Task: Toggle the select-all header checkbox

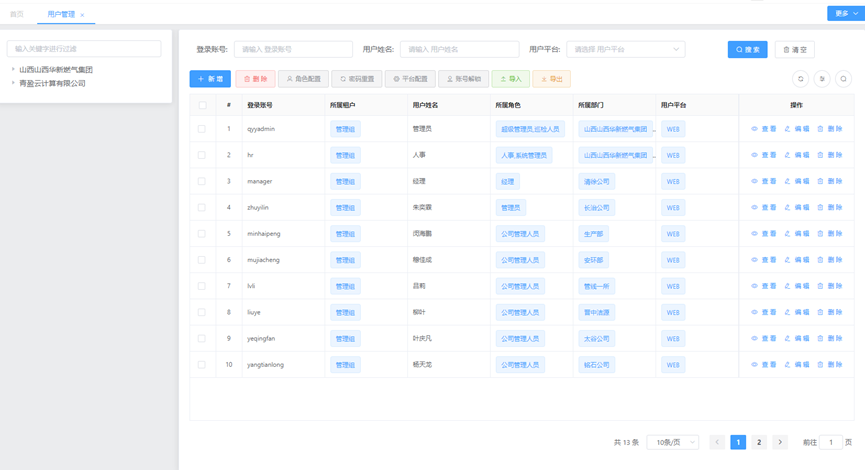Action: 202,105
